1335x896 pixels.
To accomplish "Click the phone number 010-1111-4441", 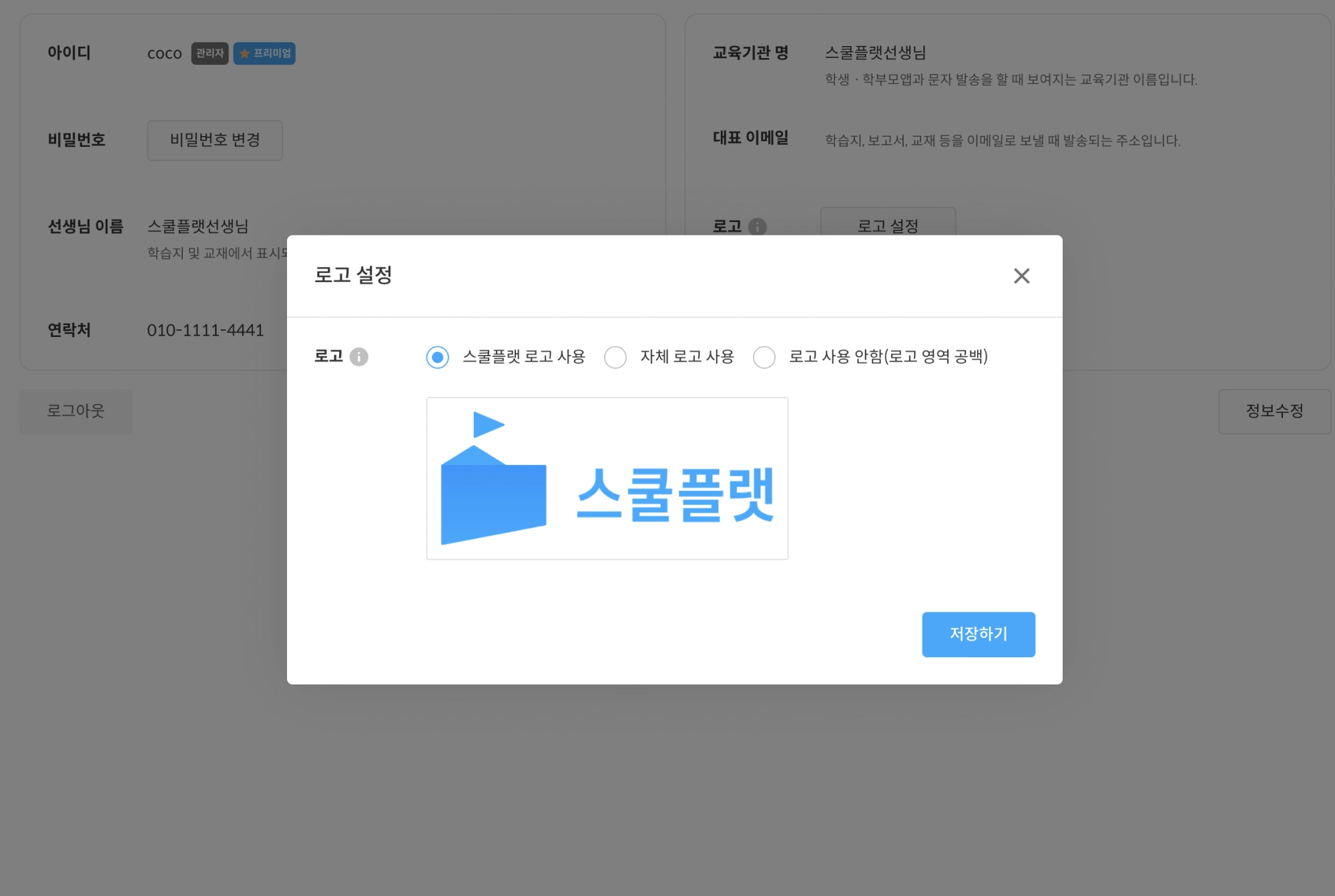I will 206,330.
